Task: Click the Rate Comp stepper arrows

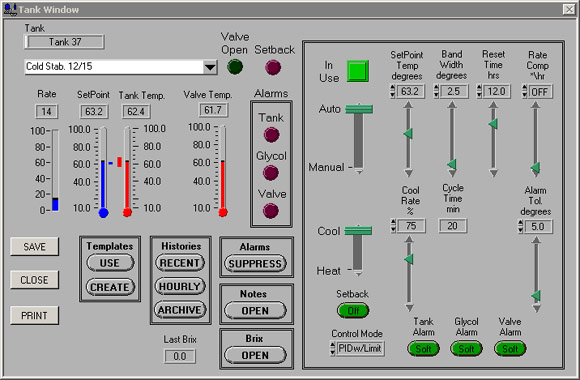Action: pos(524,91)
